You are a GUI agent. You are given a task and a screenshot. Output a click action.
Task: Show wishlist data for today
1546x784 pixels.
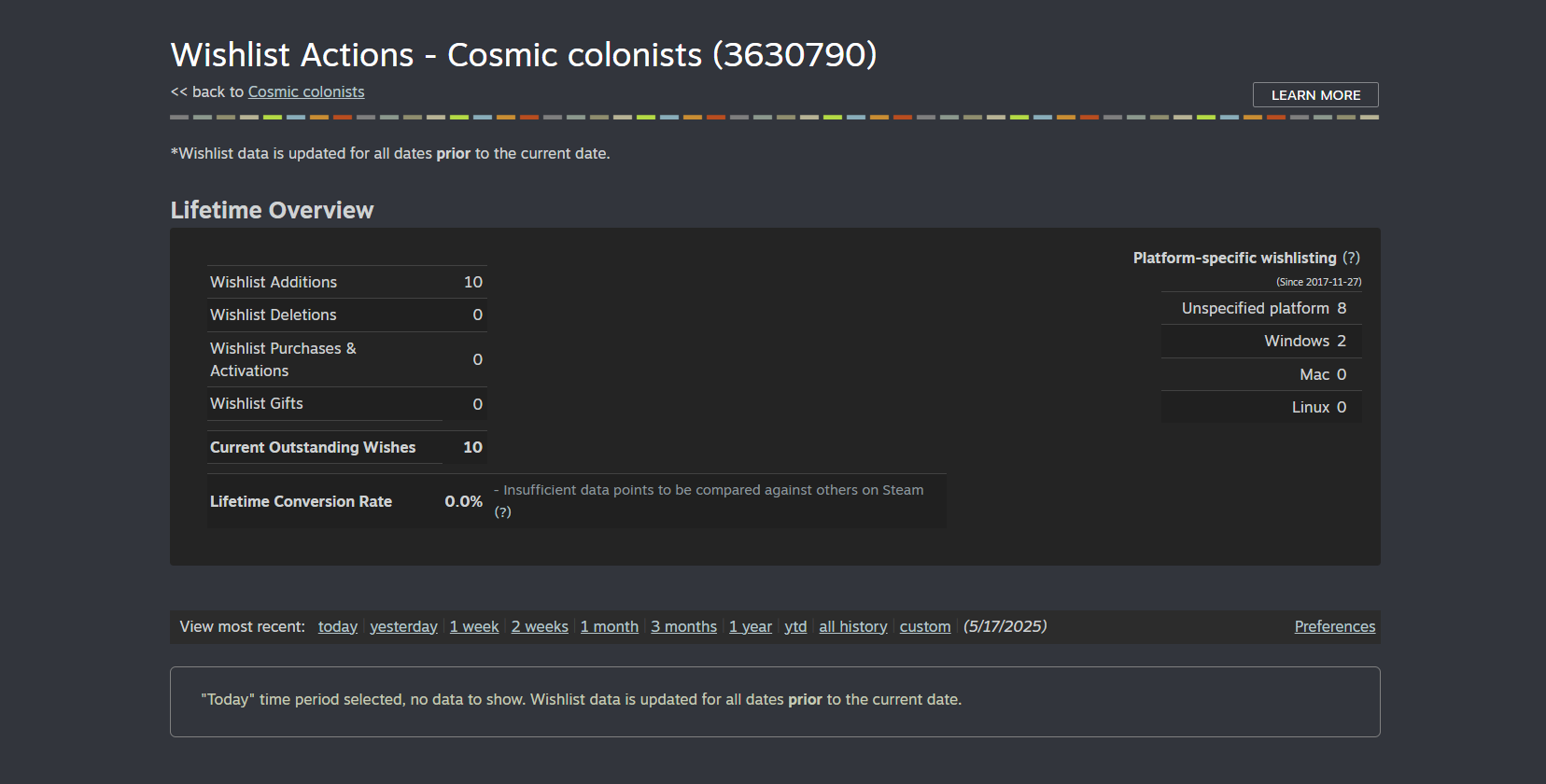click(x=338, y=626)
